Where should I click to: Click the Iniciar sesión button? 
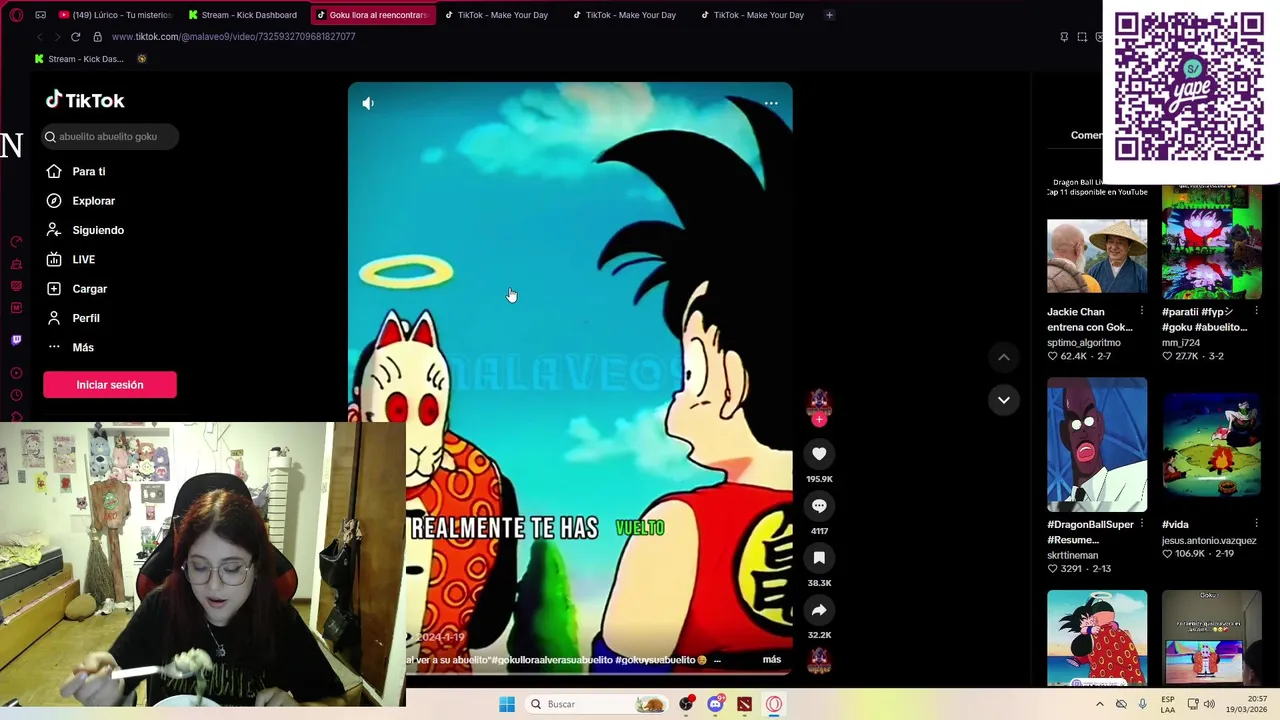pos(110,385)
